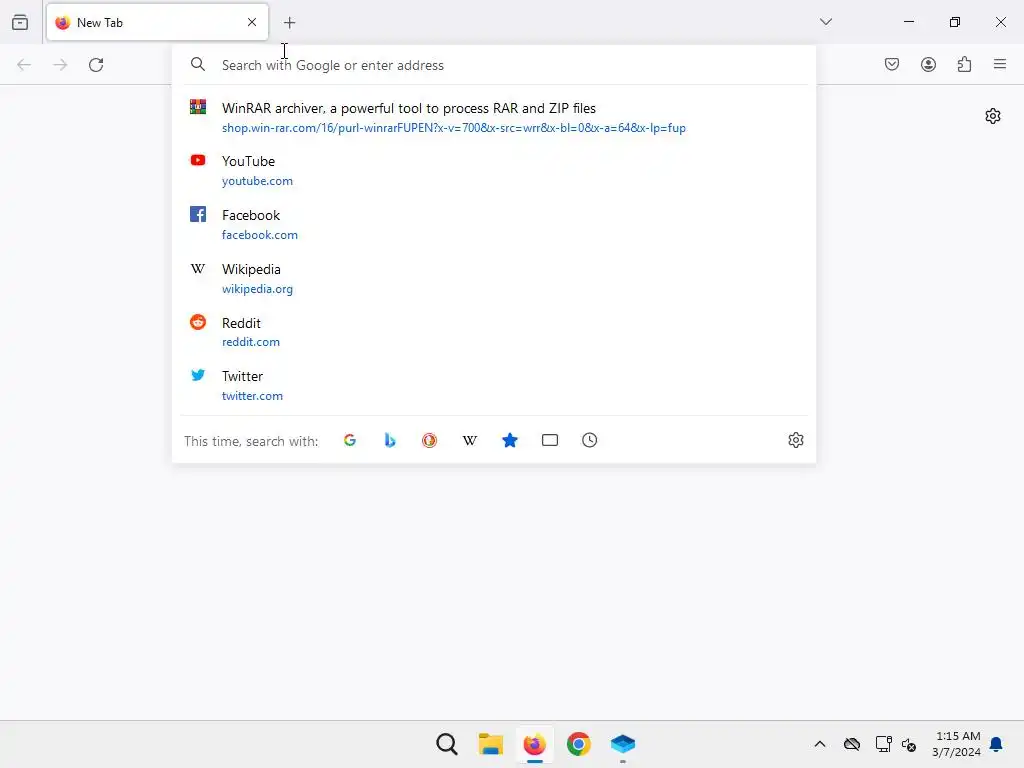Expand the list all tabs chevron
Screen dimensions: 1024x768
pyautogui.click(x=825, y=22)
